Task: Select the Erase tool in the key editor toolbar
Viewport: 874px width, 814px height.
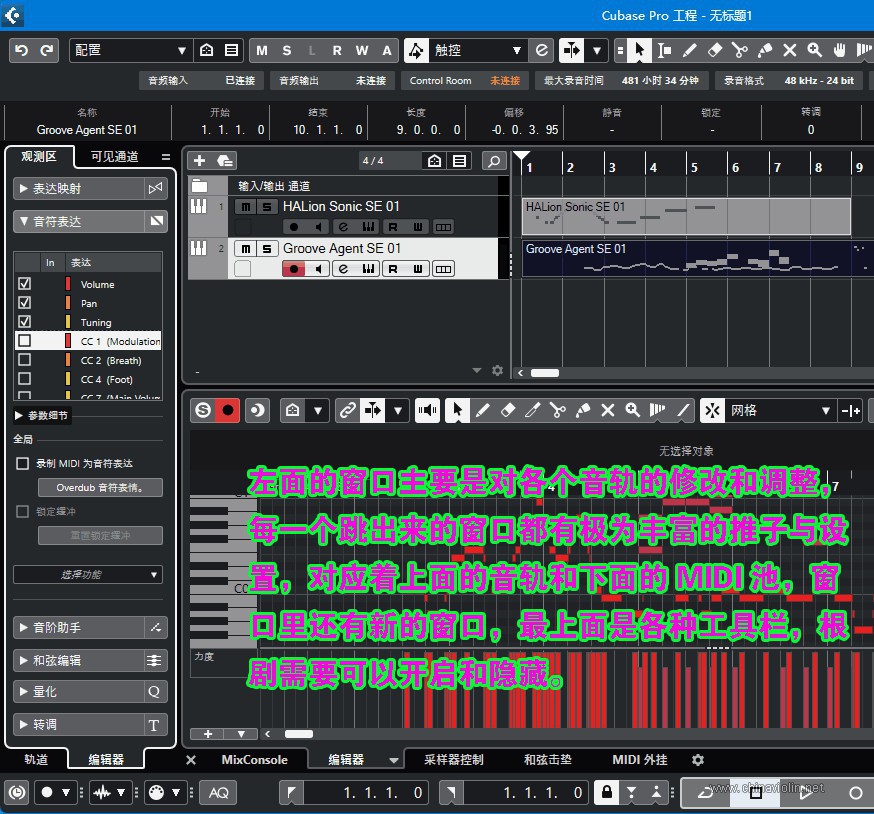Action: click(508, 410)
